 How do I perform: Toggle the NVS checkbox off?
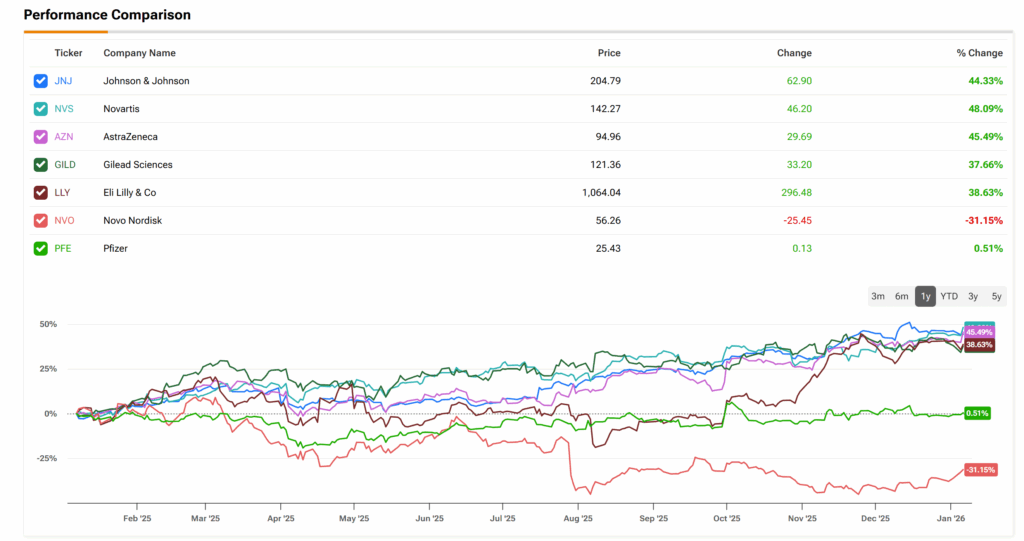(x=40, y=109)
